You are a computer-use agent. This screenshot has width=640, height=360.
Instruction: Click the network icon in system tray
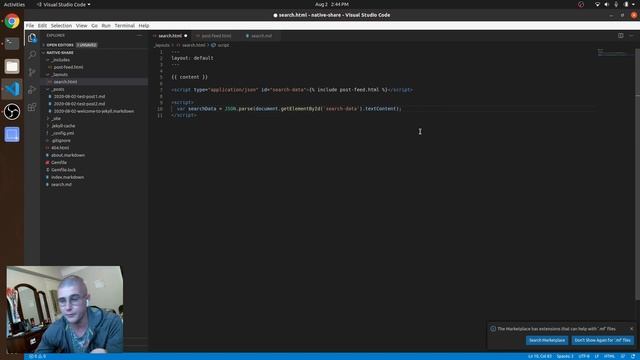point(597,4)
